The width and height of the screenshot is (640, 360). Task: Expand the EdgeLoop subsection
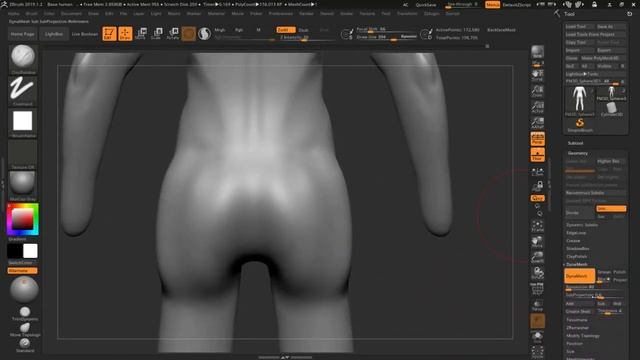(x=576, y=233)
